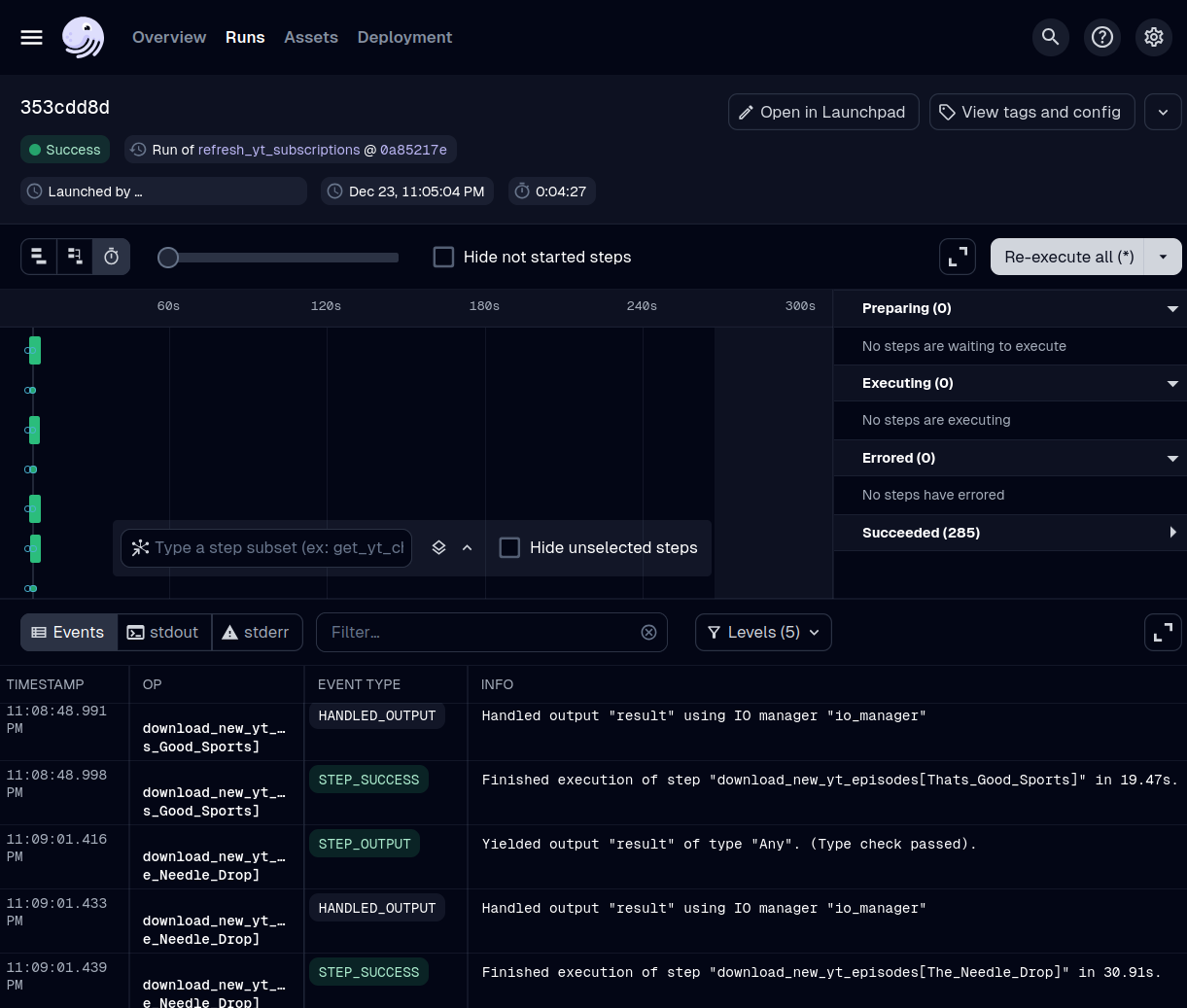Viewport: 1187px width, 1008px height.
Task: Expand the Succeeded (285) section
Action: [x=1171, y=533]
